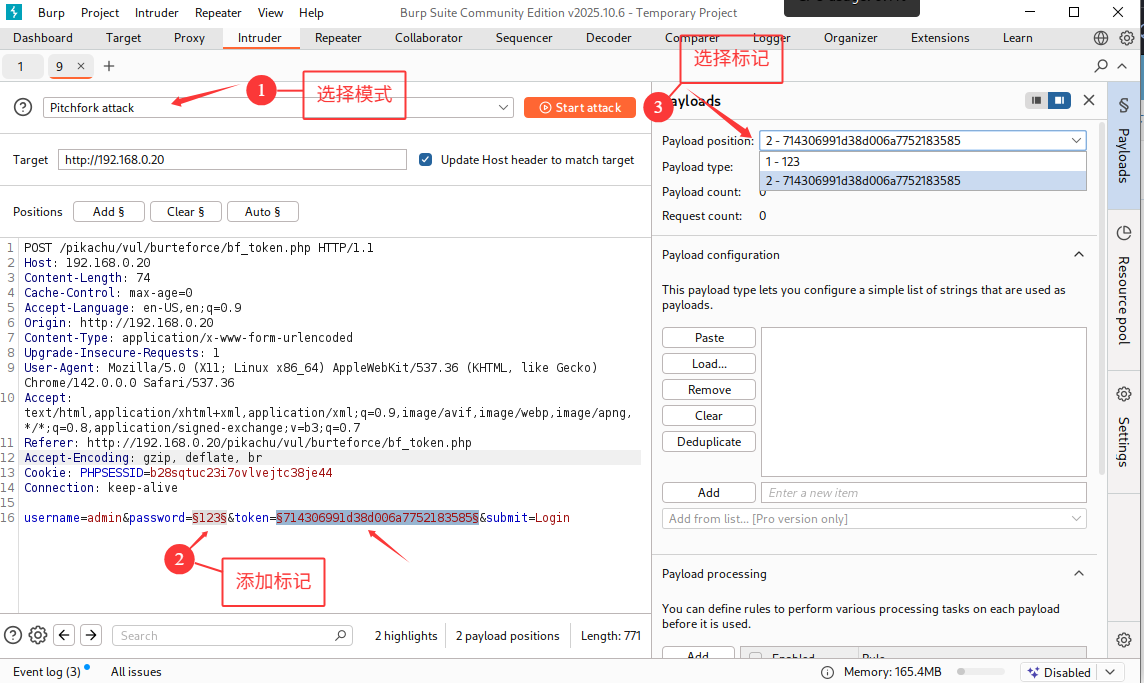Click the memory usage indicator bar

(981, 671)
